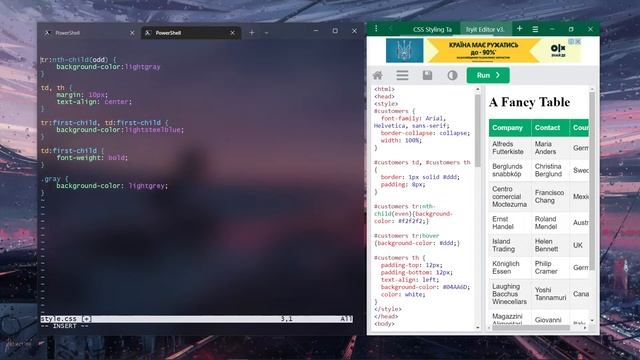Click the 'color: white;' code line
Image resolution: width=640 pixels, height=360 pixels.
(403, 294)
